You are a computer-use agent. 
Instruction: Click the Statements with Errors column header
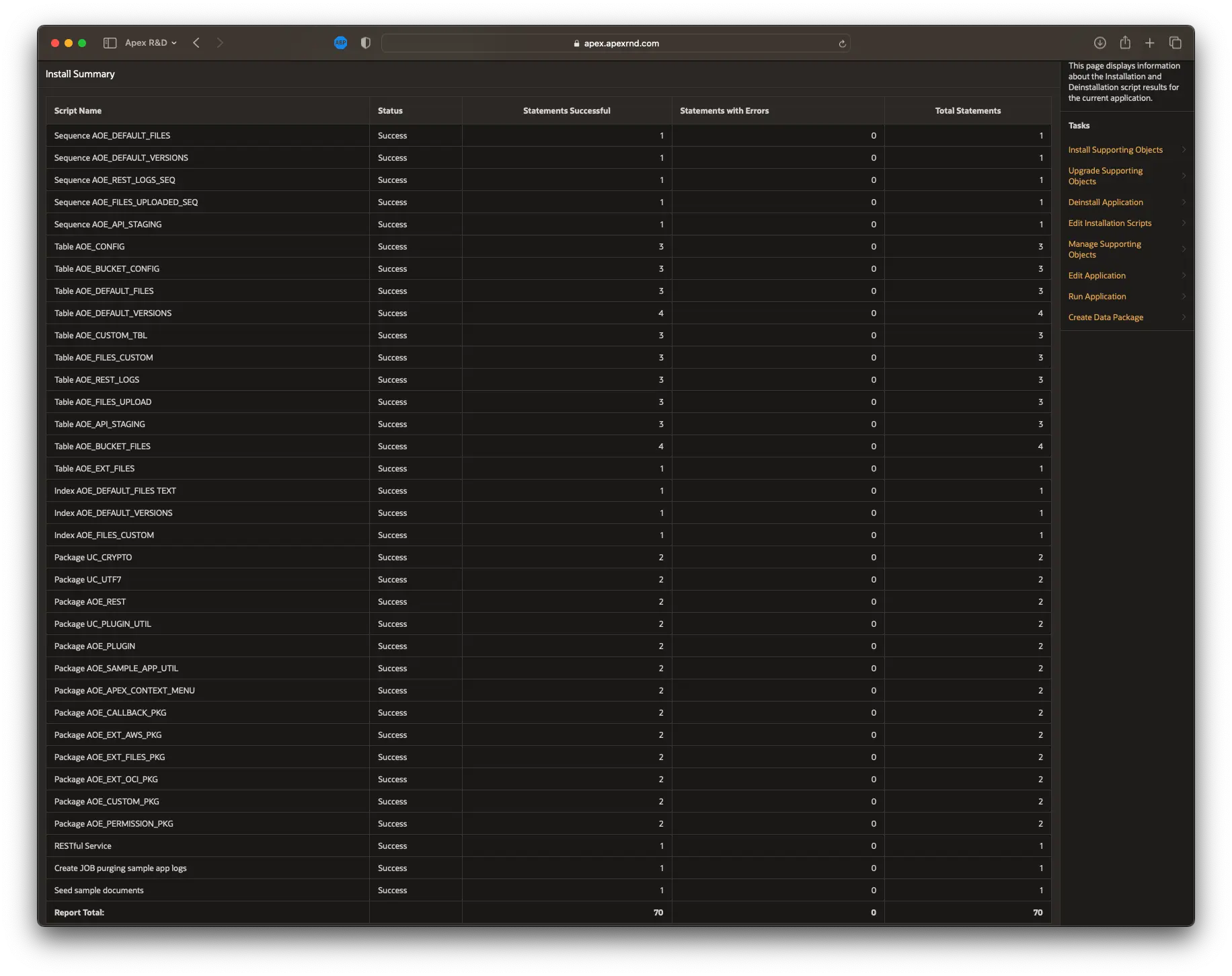point(724,111)
